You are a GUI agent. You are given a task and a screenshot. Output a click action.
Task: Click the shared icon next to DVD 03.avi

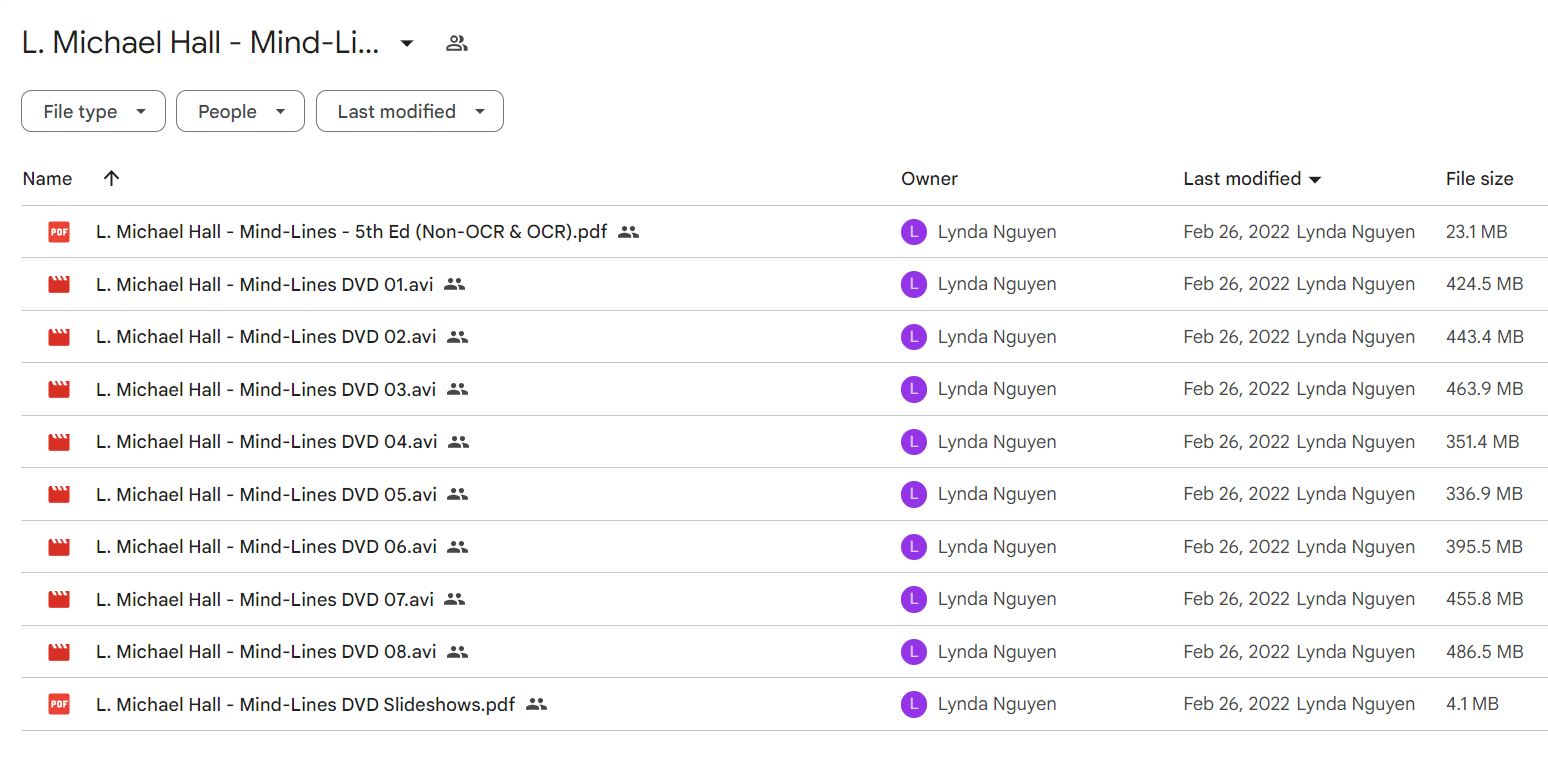[457, 389]
